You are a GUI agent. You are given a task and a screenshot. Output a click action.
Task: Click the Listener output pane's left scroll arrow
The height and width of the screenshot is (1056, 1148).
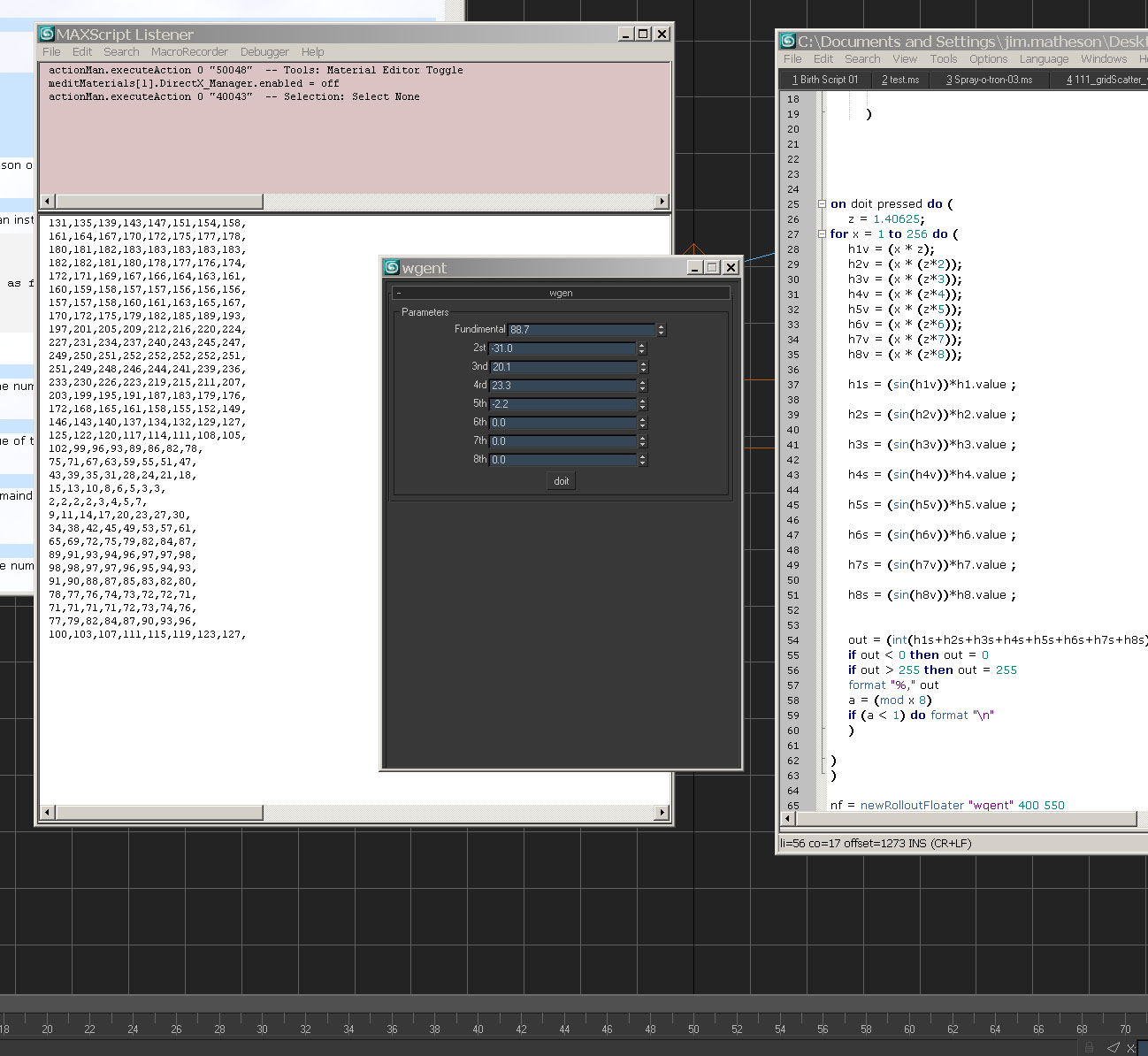tap(47, 812)
